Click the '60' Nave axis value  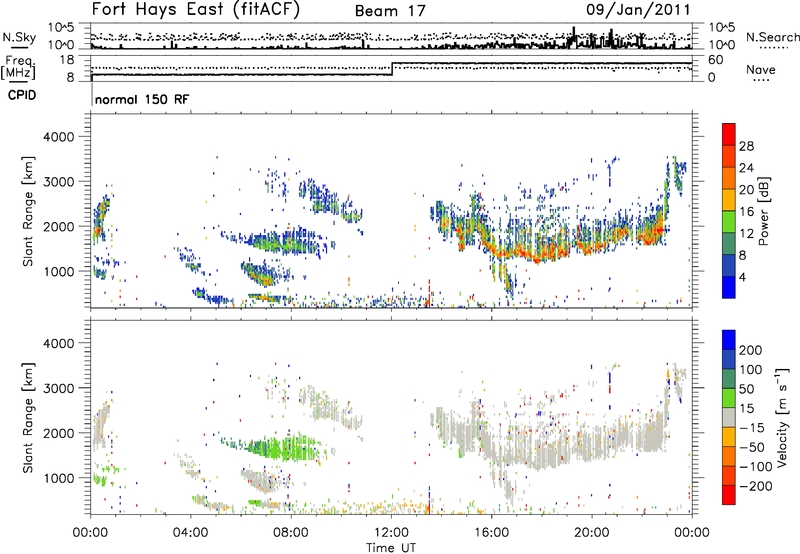[715, 60]
